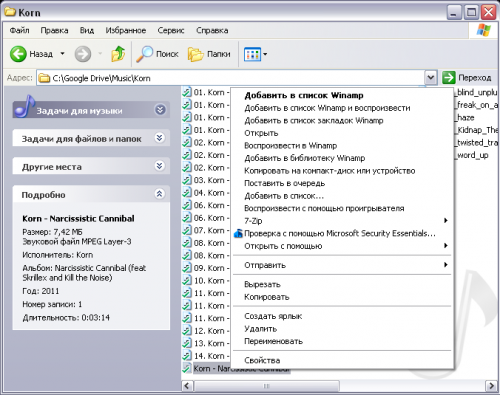Open the Файл menu
500x395 pixels.
coord(19,30)
